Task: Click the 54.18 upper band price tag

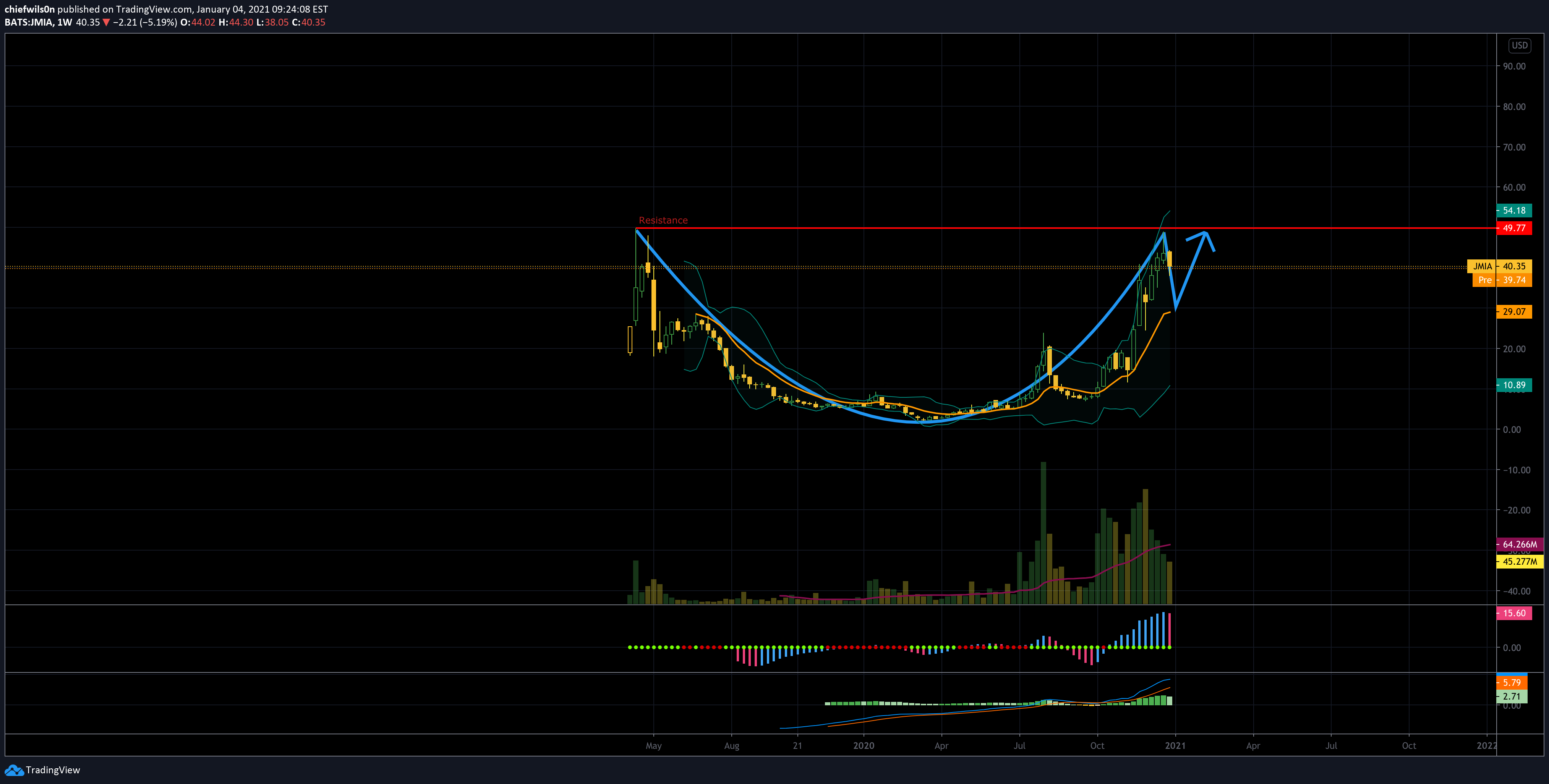Action: tap(1513, 211)
